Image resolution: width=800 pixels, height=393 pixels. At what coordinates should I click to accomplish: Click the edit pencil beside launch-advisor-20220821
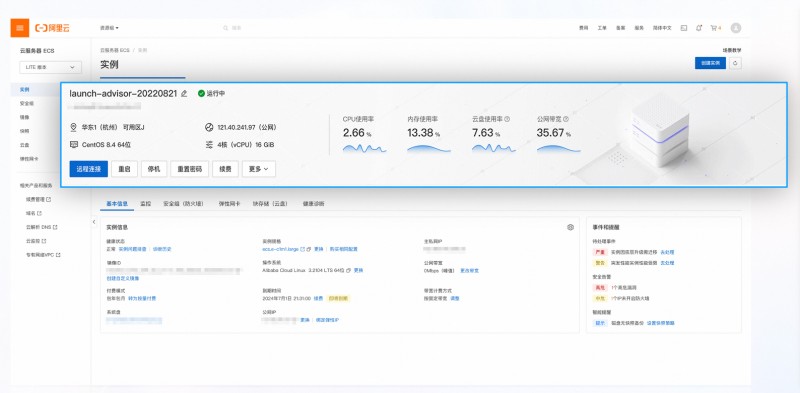pos(184,94)
